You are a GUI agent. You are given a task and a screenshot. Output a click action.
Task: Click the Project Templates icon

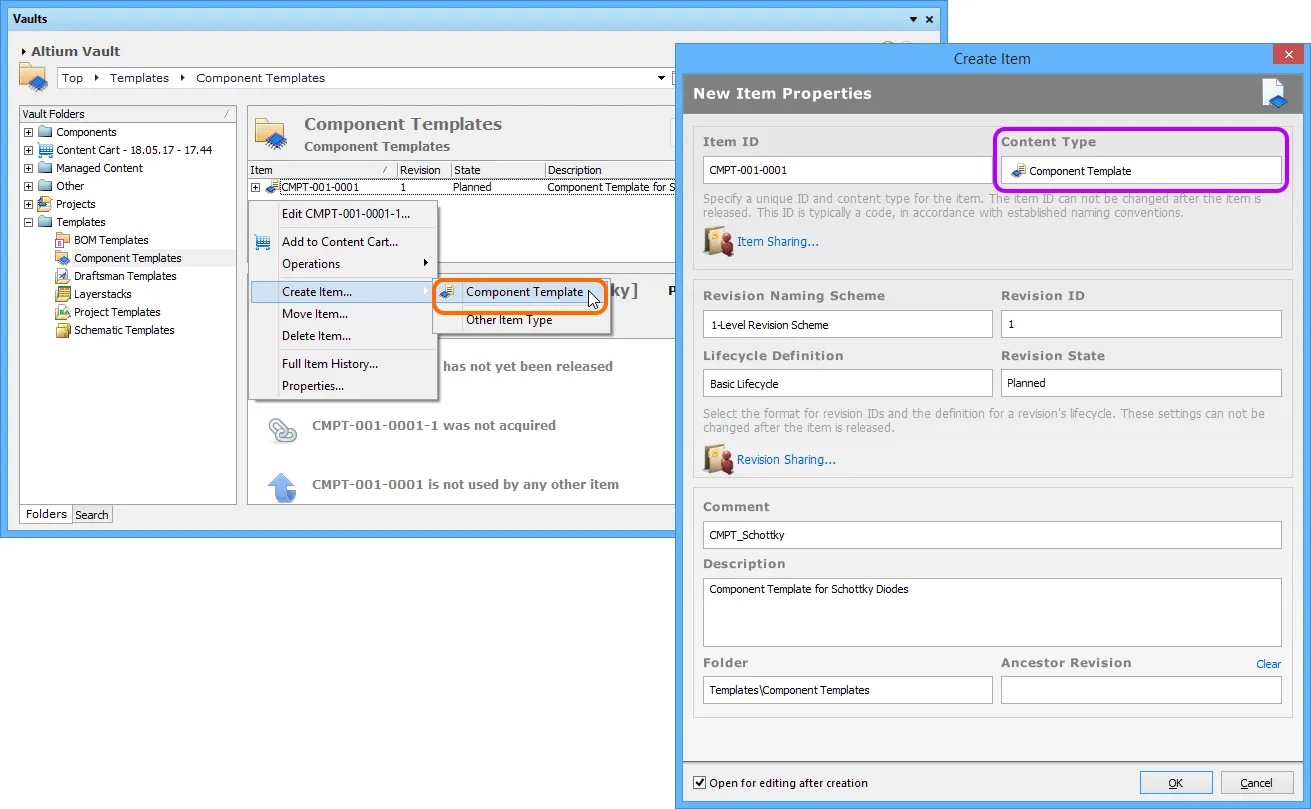click(63, 312)
